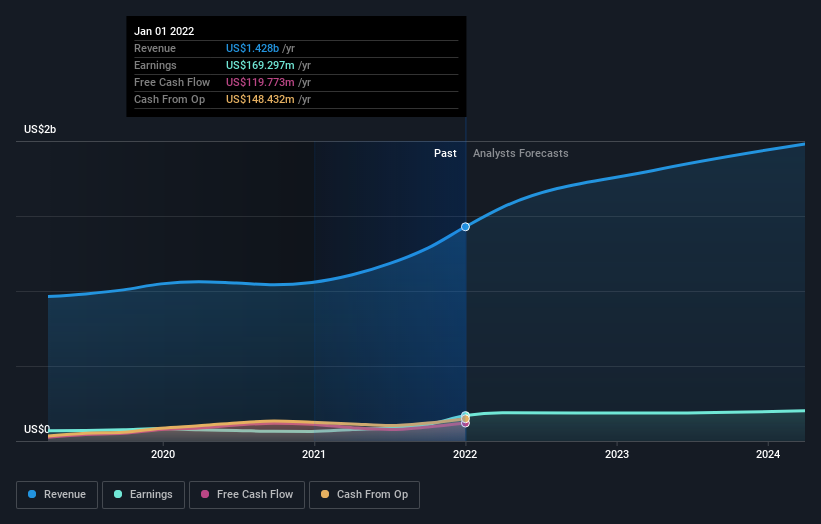
Task: Toggle the Earnings legend button
Action: coord(143,495)
